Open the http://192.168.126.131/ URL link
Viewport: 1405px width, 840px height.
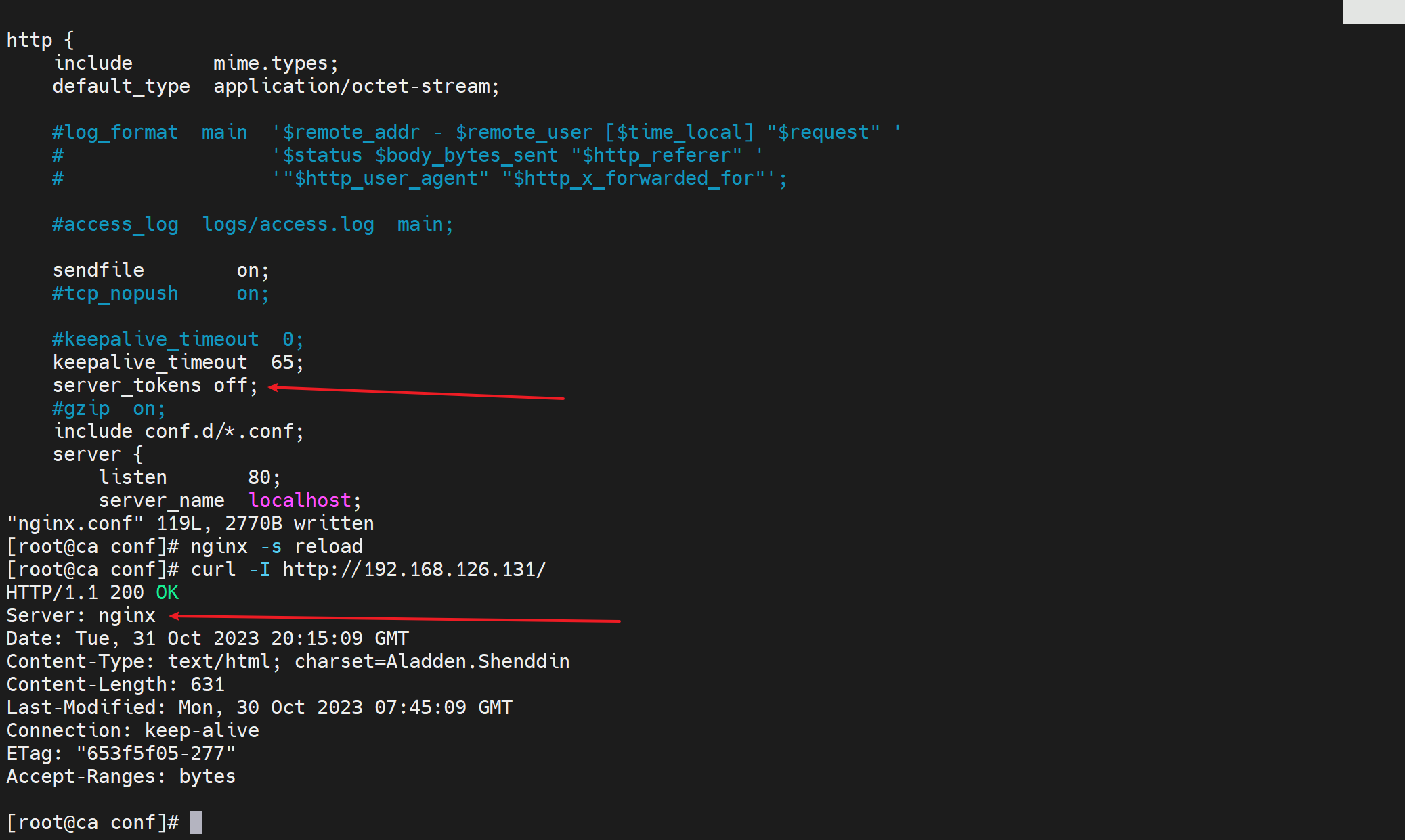click(414, 569)
